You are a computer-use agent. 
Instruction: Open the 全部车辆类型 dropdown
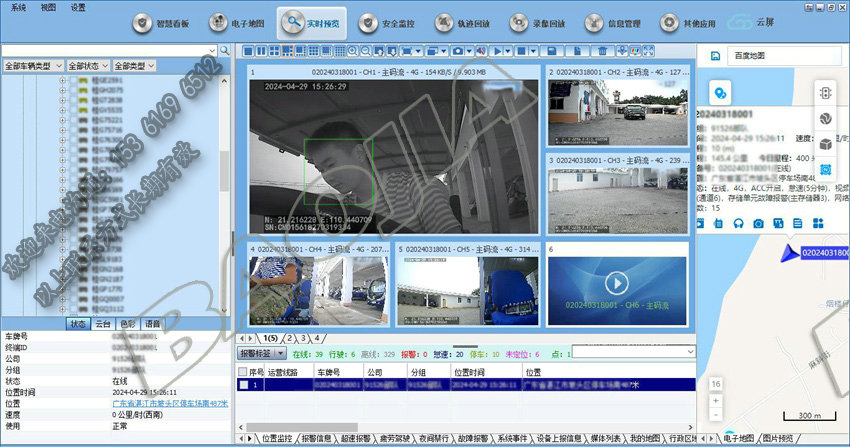click(x=34, y=66)
